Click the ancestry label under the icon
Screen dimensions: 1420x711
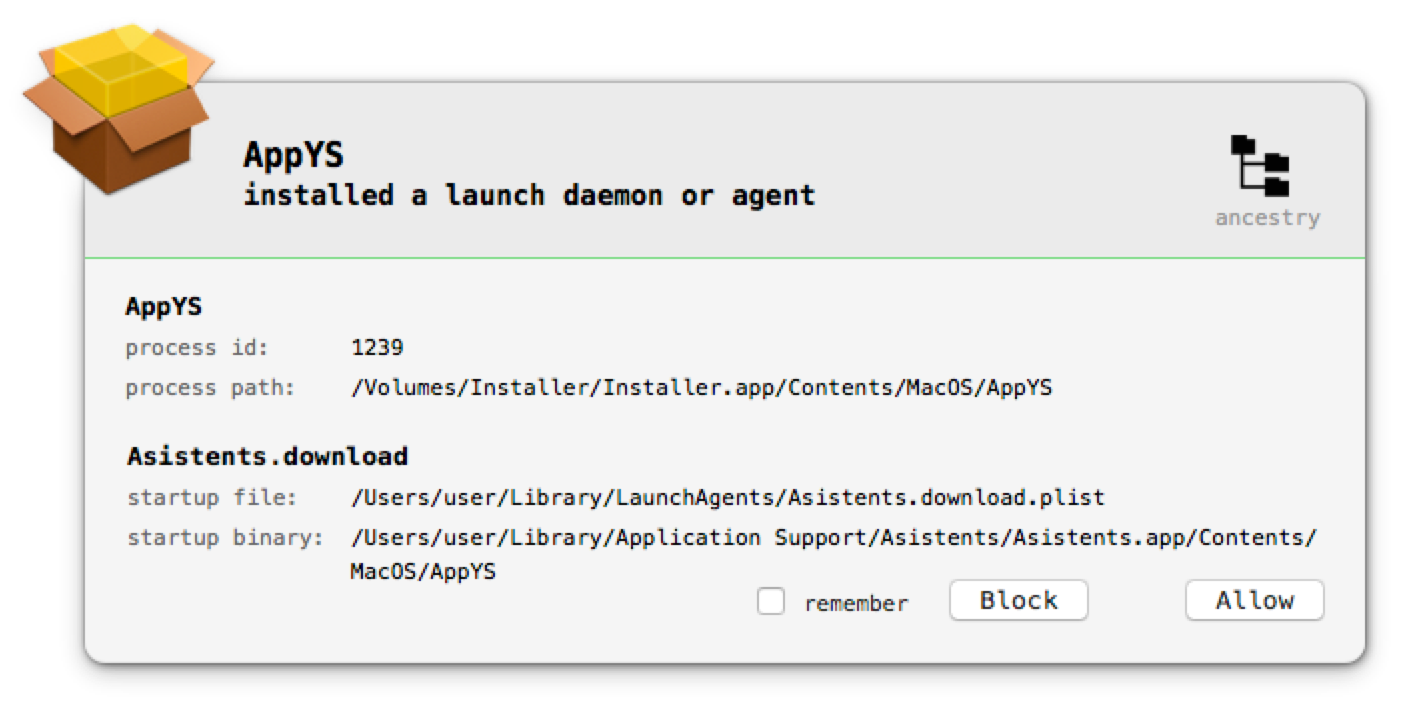pos(1267,218)
